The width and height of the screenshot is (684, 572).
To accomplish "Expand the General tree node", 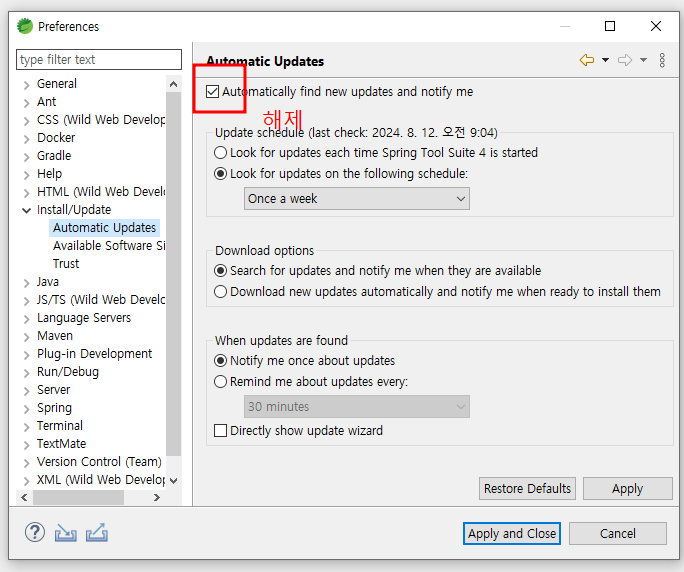I will (x=27, y=85).
